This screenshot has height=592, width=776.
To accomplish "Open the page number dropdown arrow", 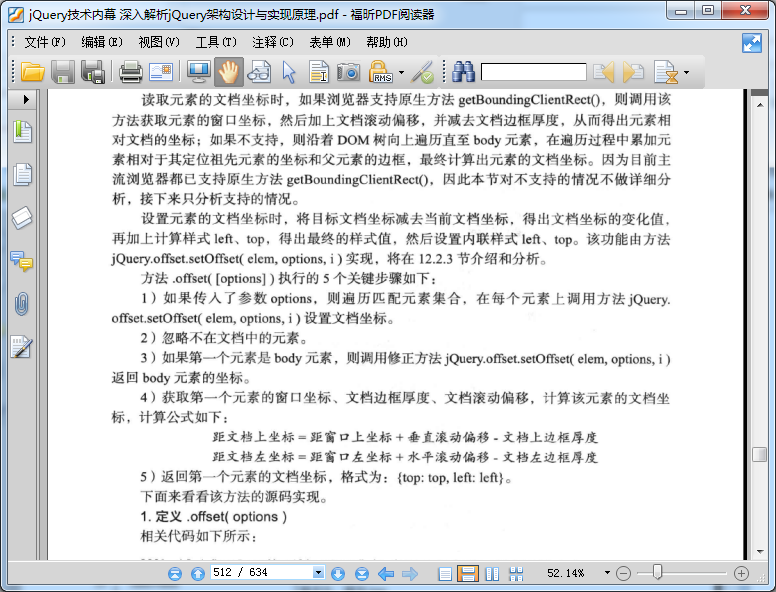I will pyautogui.click(x=319, y=573).
